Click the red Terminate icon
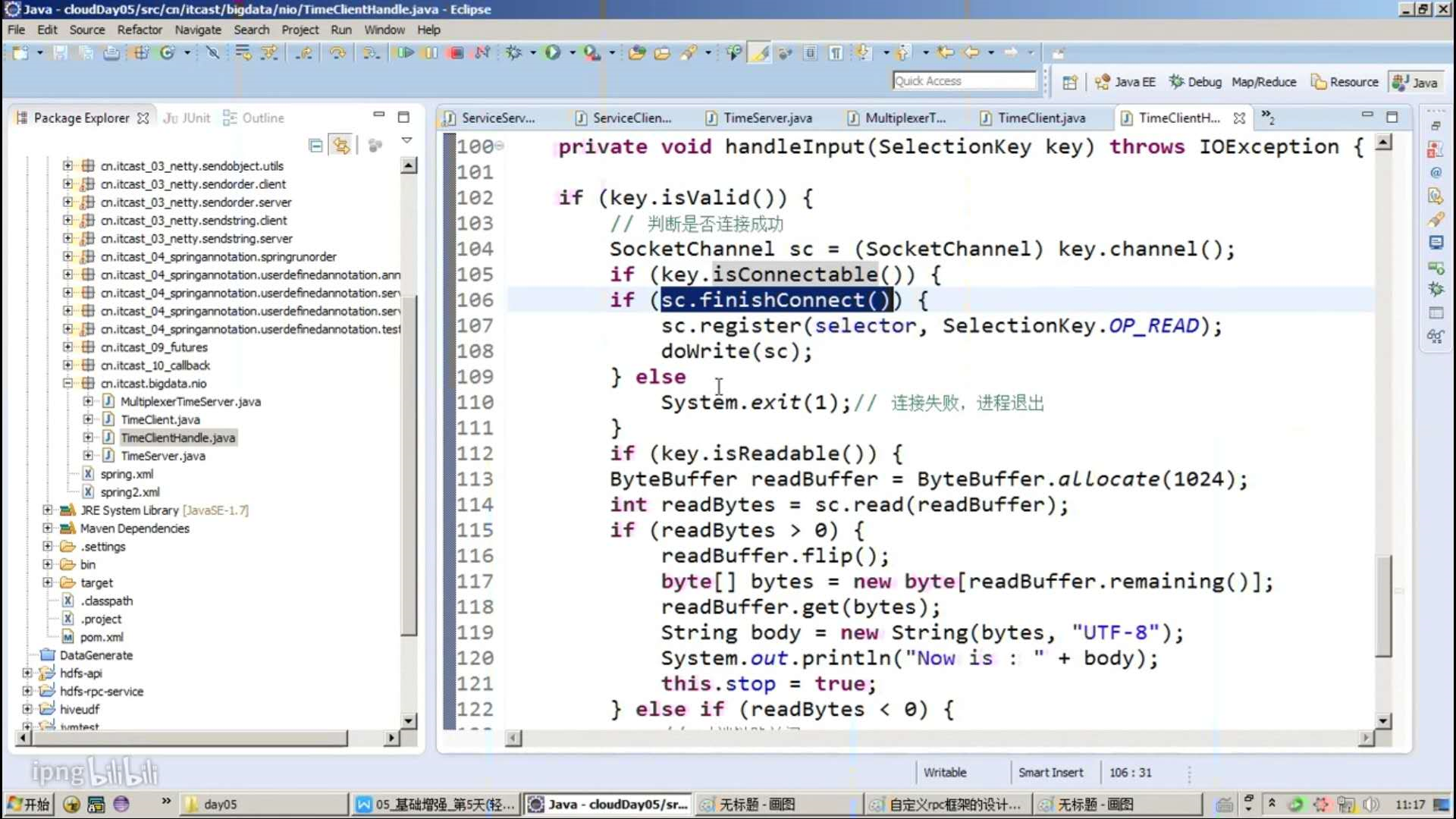The width and height of the screenshot is (1456, 819). 456,53
